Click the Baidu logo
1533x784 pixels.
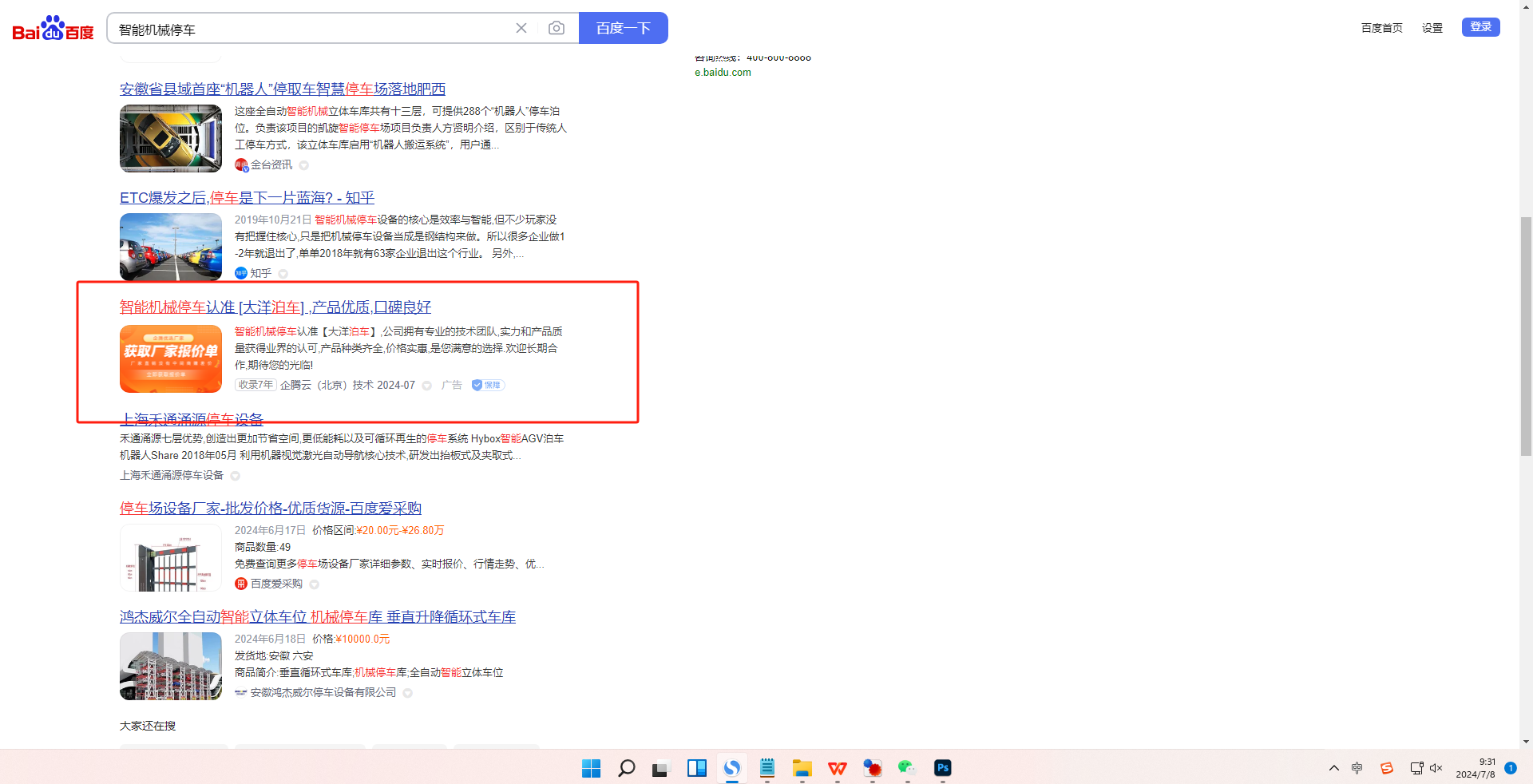pos(53,29)
